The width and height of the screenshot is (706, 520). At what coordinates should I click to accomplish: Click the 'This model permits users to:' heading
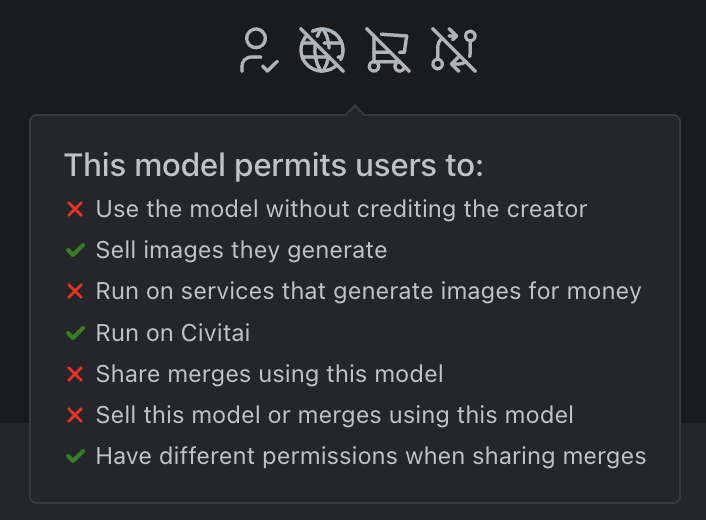point(273,166)
